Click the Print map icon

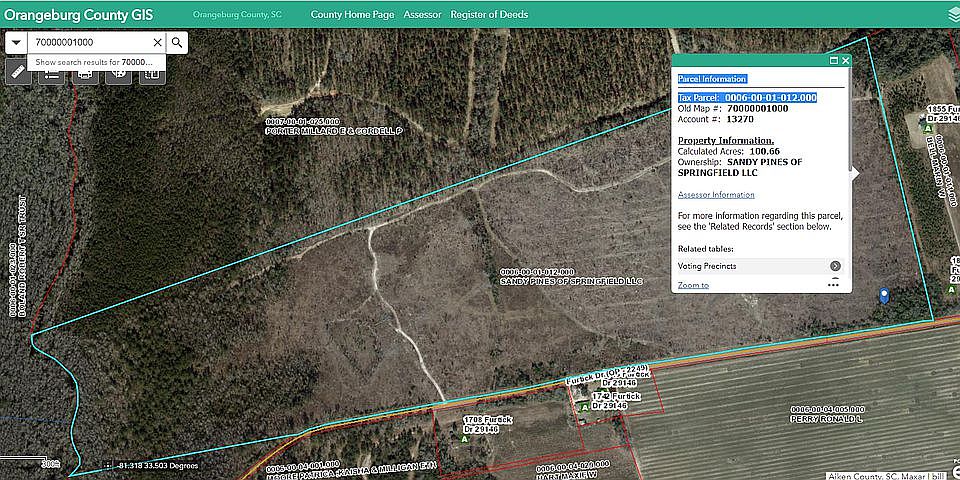pyautogui.click(x=85, y=71)
